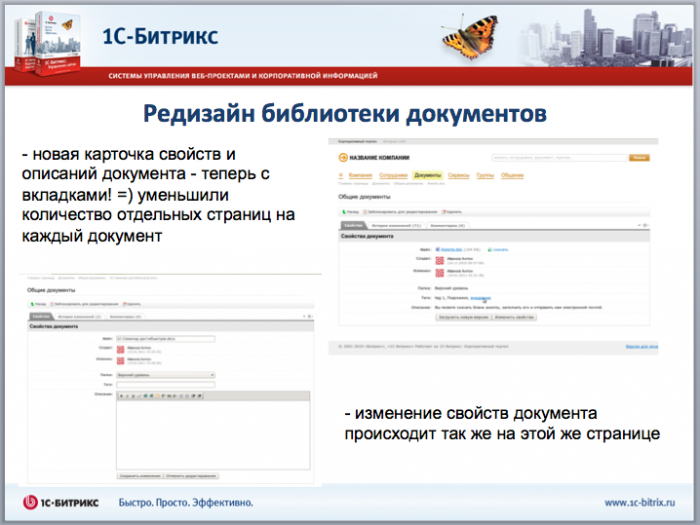Click the www.1c-bitrix.ru address in slide footer

(640, 503)
